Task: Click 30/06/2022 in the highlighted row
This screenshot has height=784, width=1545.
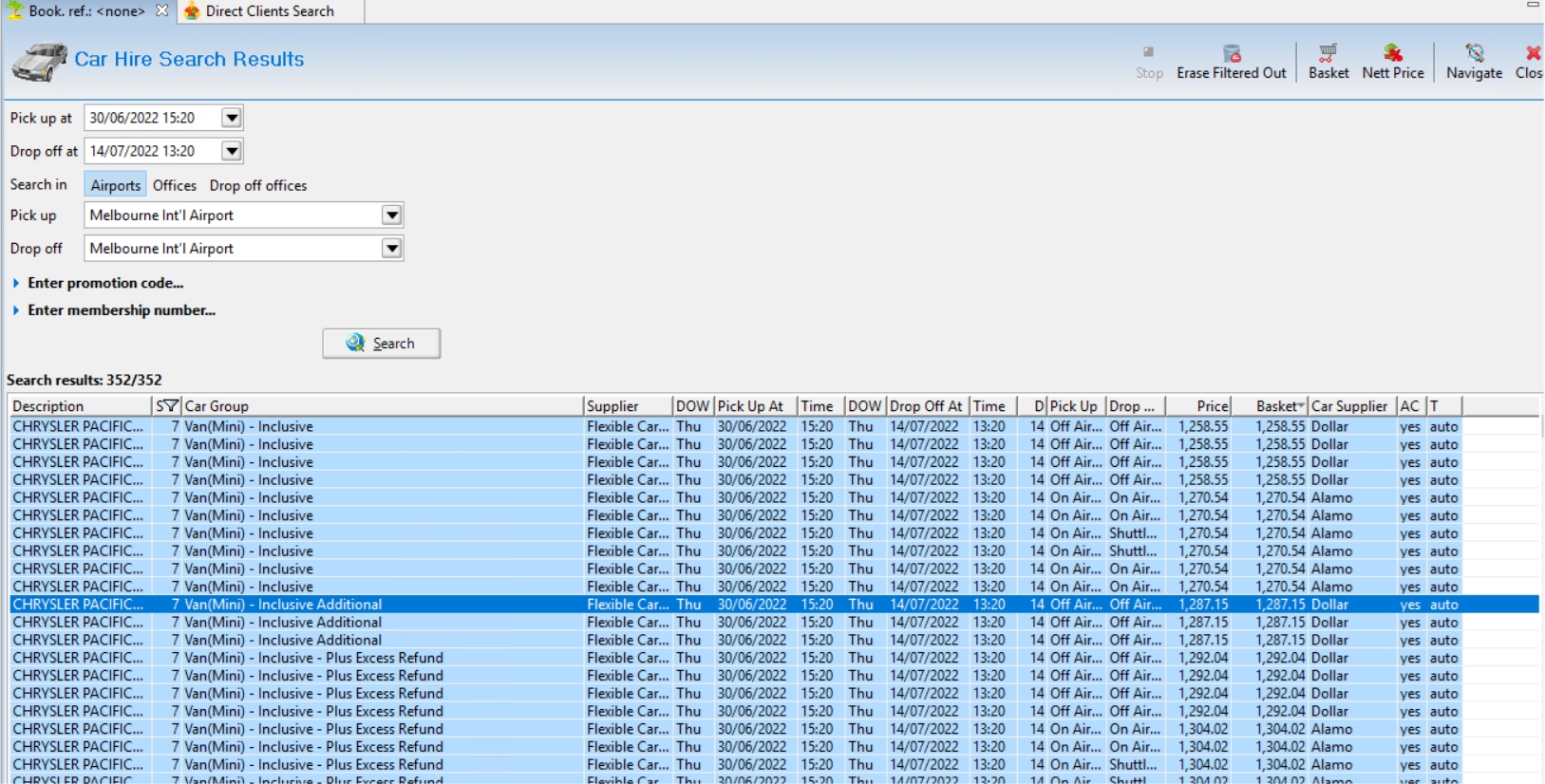Action: click(x=752, y=605)
